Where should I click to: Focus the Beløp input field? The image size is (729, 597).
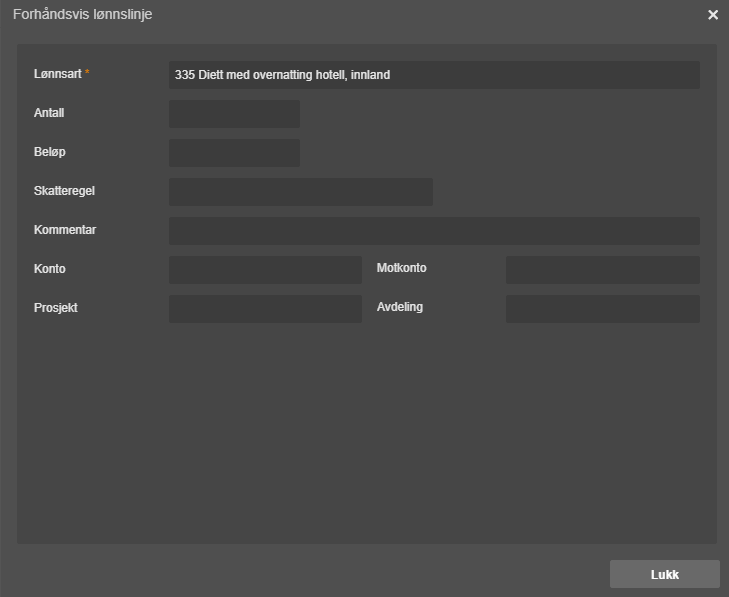click(234, 153)
